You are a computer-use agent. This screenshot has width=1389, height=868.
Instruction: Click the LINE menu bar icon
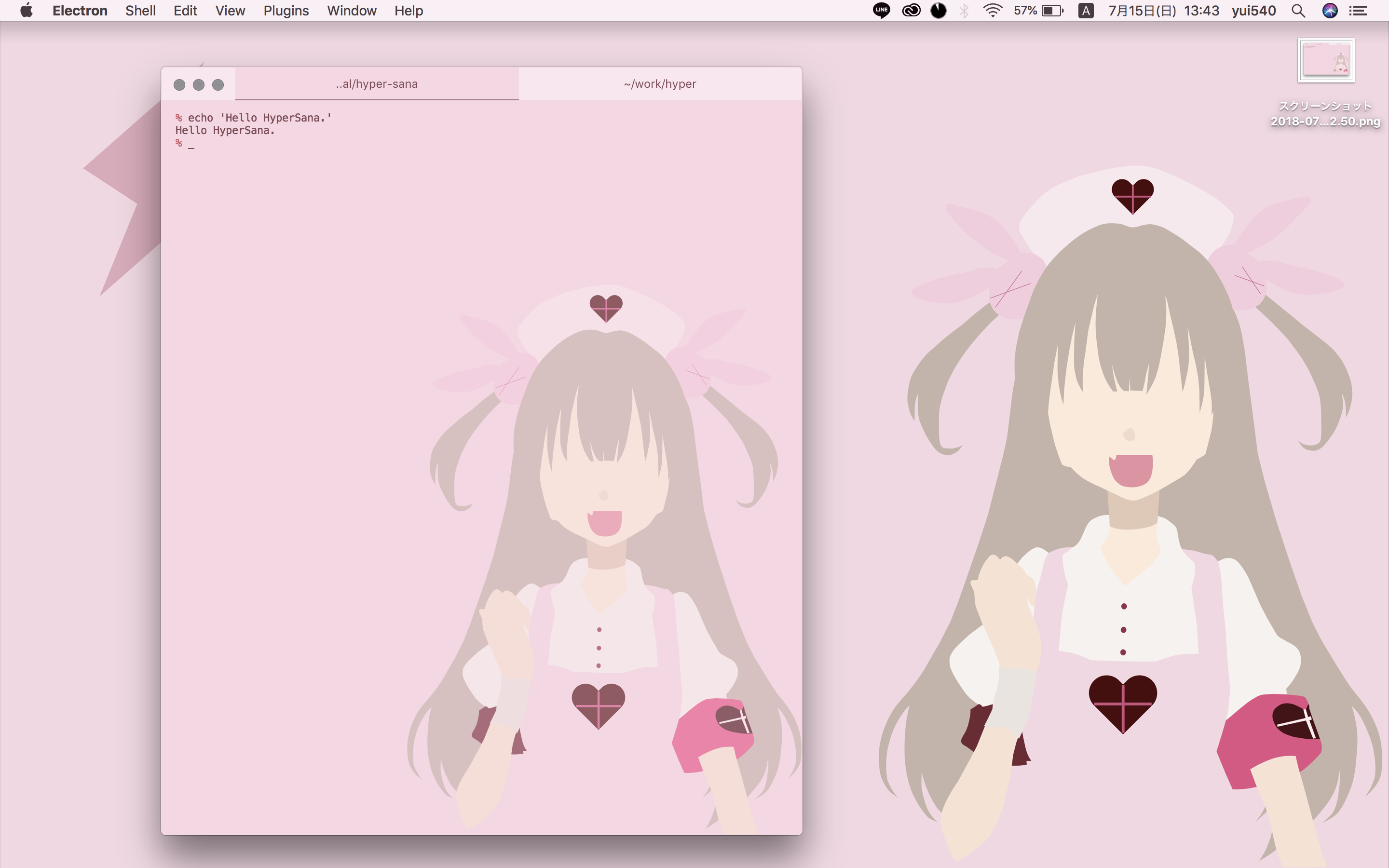coord(882,10)
